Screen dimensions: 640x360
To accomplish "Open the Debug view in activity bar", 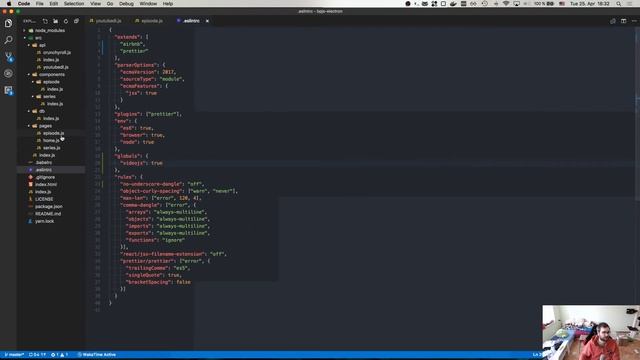I will tap(8, 73).
